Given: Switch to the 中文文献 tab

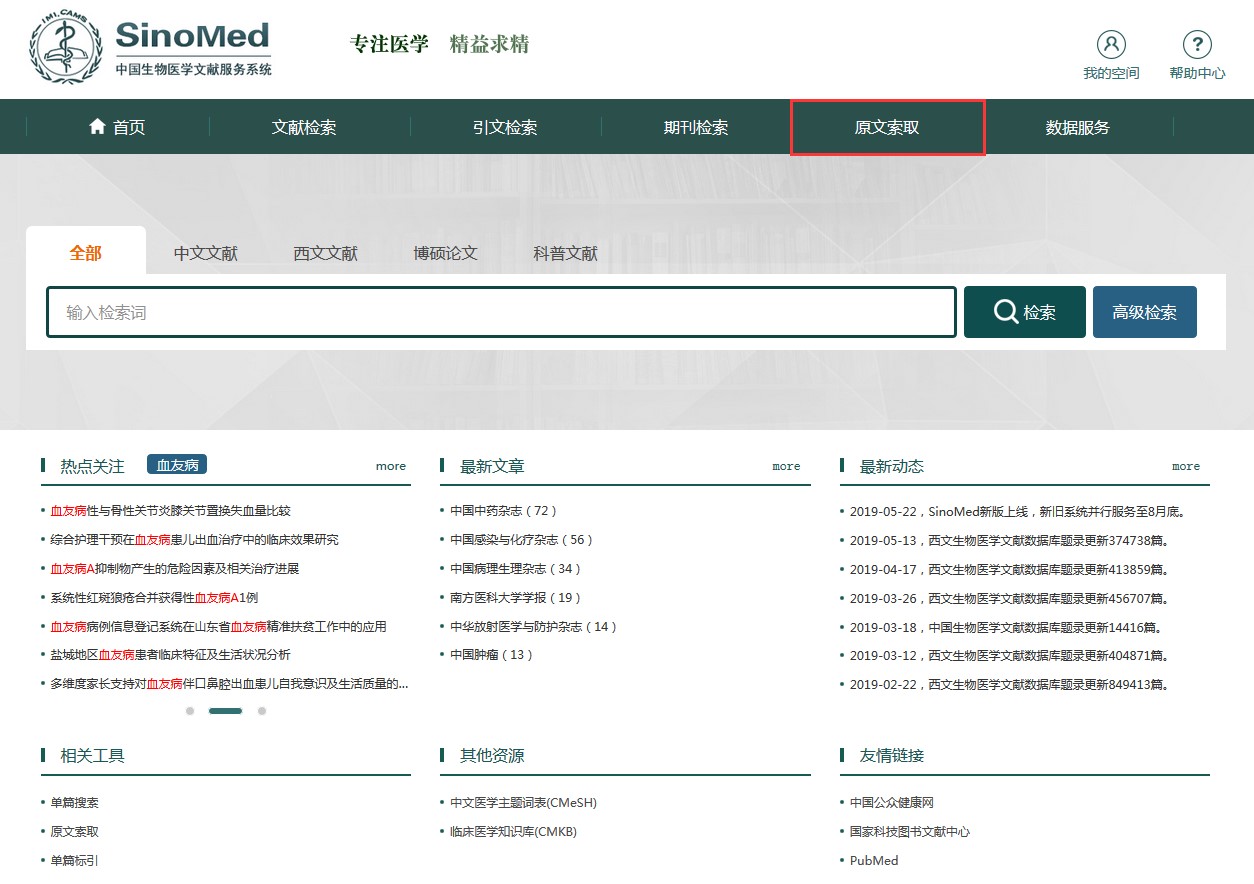Looking at the screenshot, I should [206, 253].
